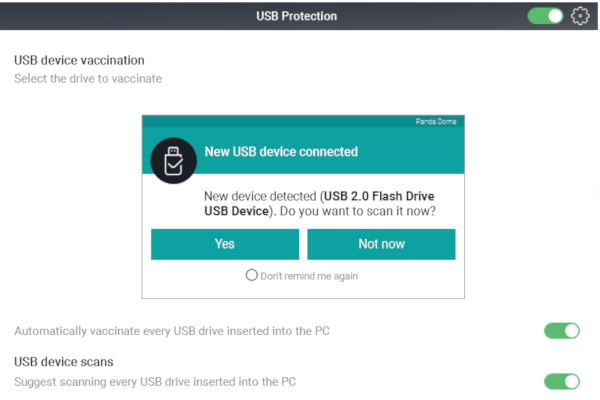Click the USB device scans heading
Screen dimensions: 600x400
(64, 362)
